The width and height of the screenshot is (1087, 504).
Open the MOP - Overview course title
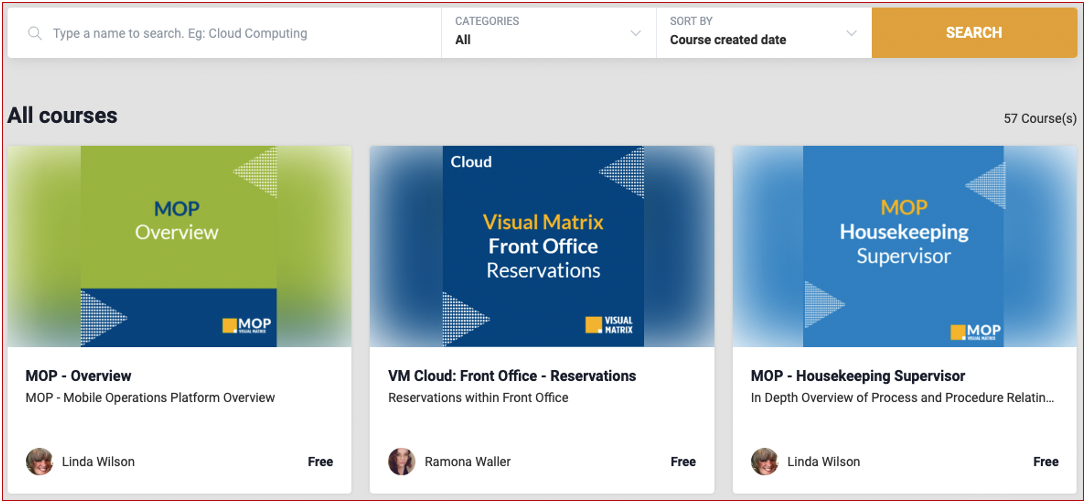78,376
